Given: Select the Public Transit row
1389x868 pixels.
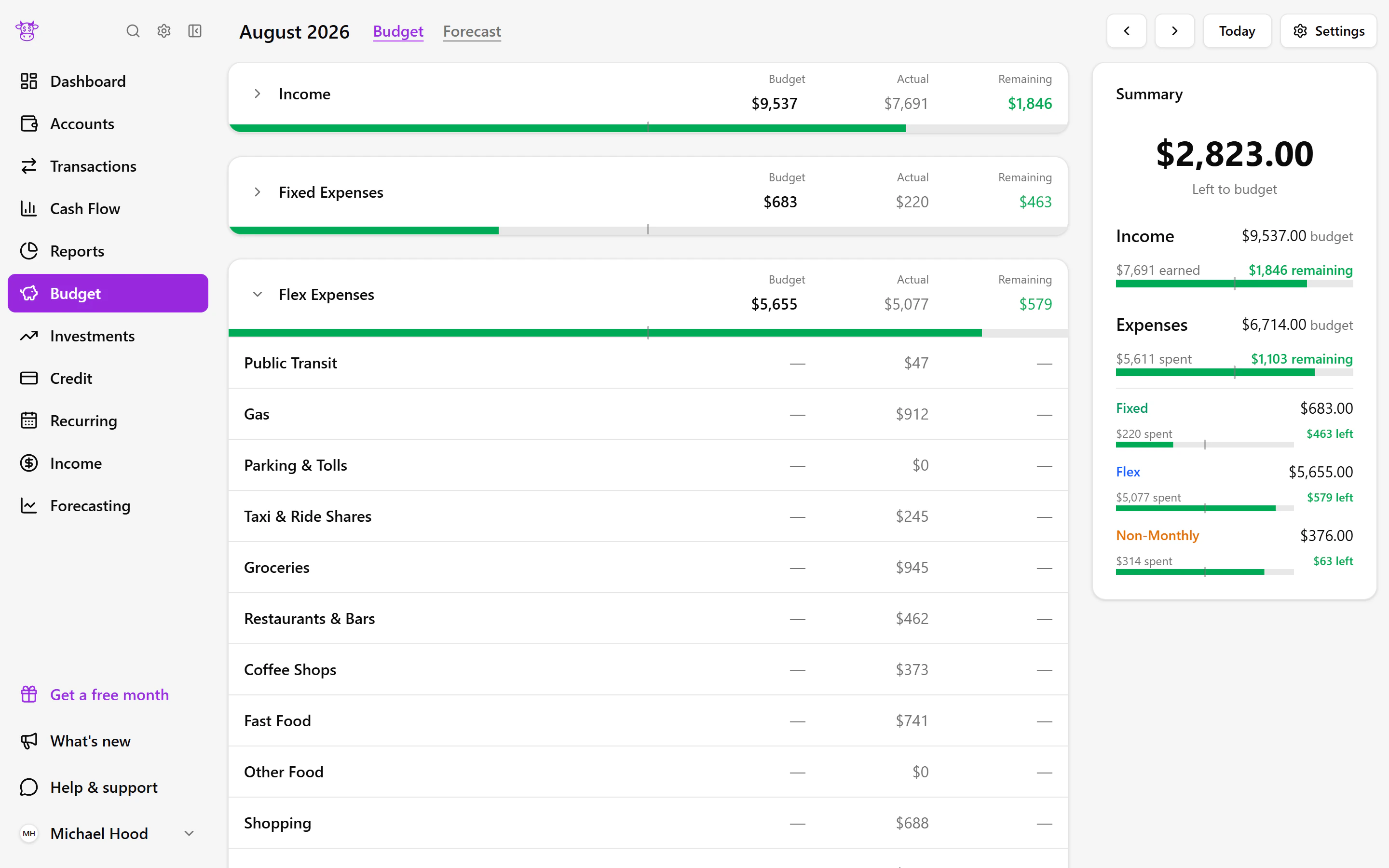Looking at the screenshot, I should point(648,363).
